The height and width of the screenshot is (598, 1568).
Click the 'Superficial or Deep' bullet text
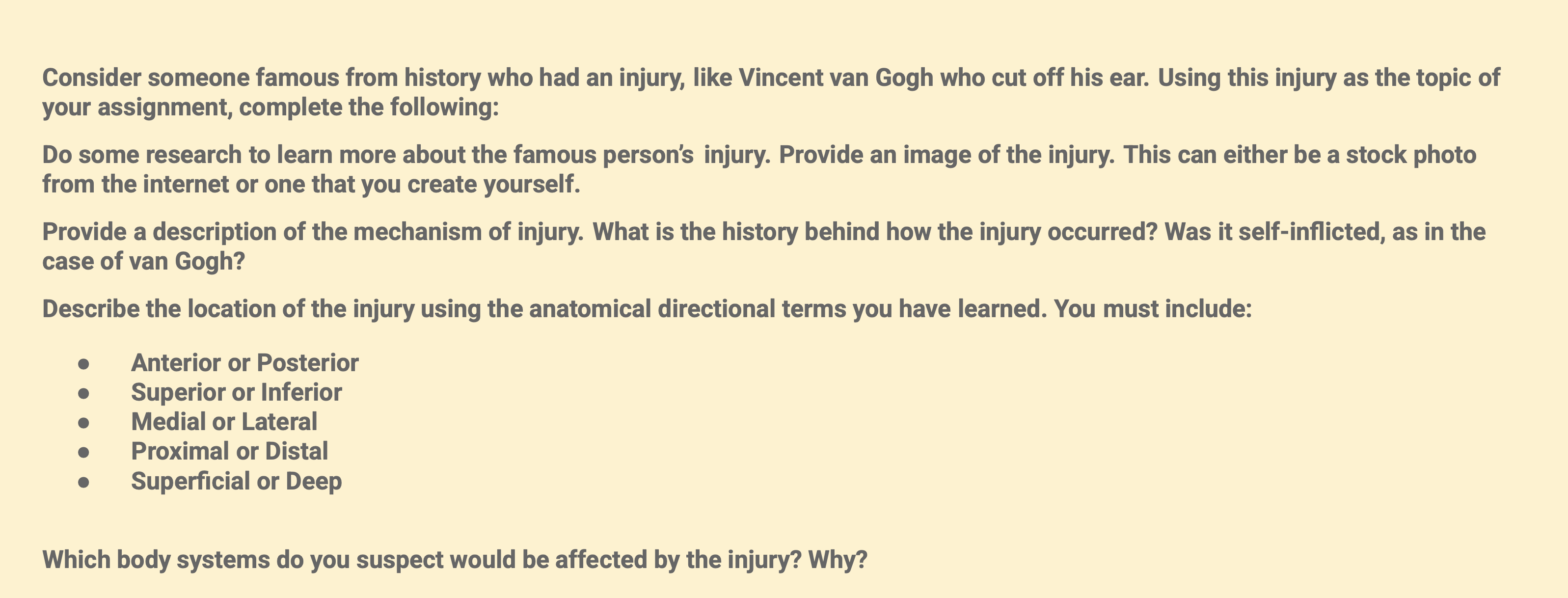(x=236, y=481)
